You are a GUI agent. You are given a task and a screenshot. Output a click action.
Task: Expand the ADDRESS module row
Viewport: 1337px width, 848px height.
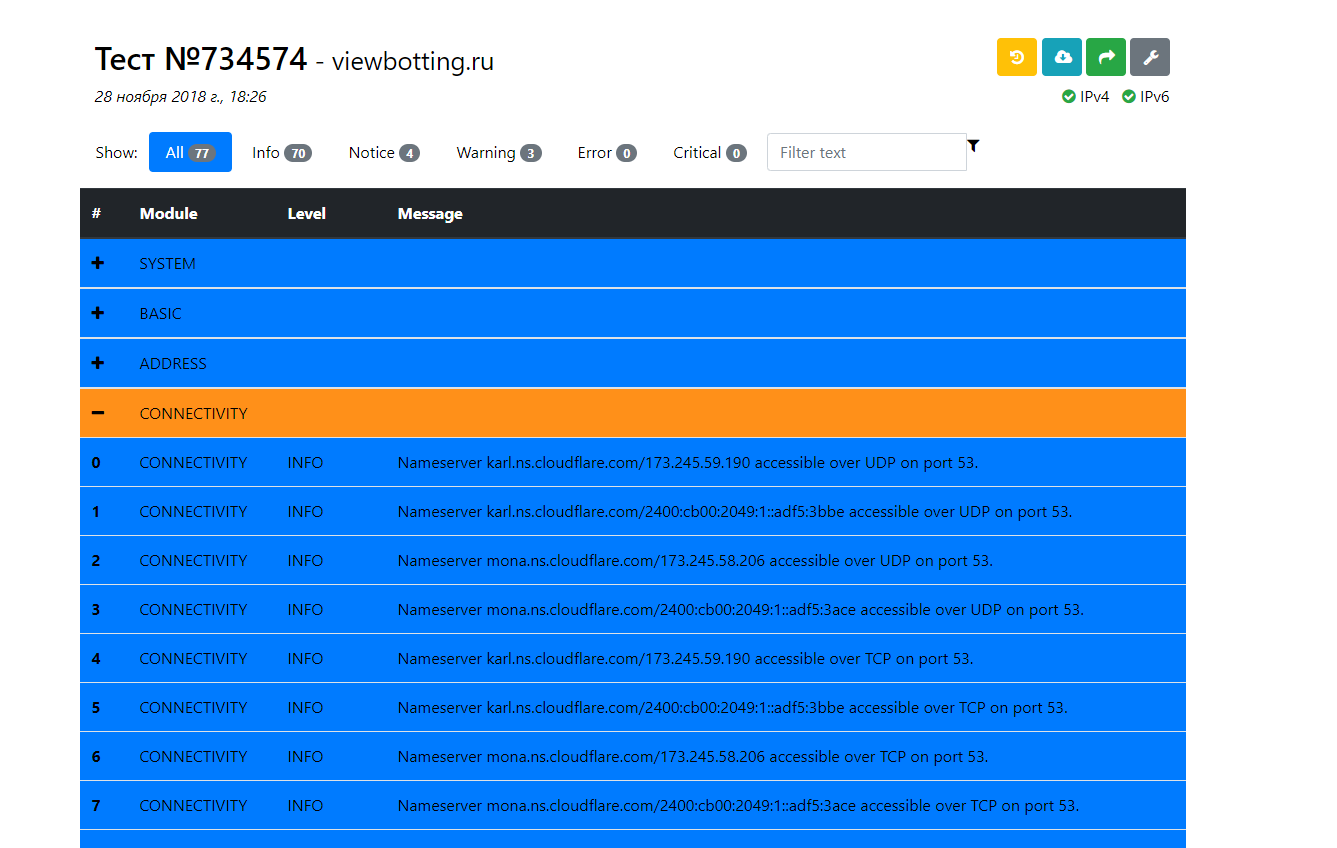point(98,363)
